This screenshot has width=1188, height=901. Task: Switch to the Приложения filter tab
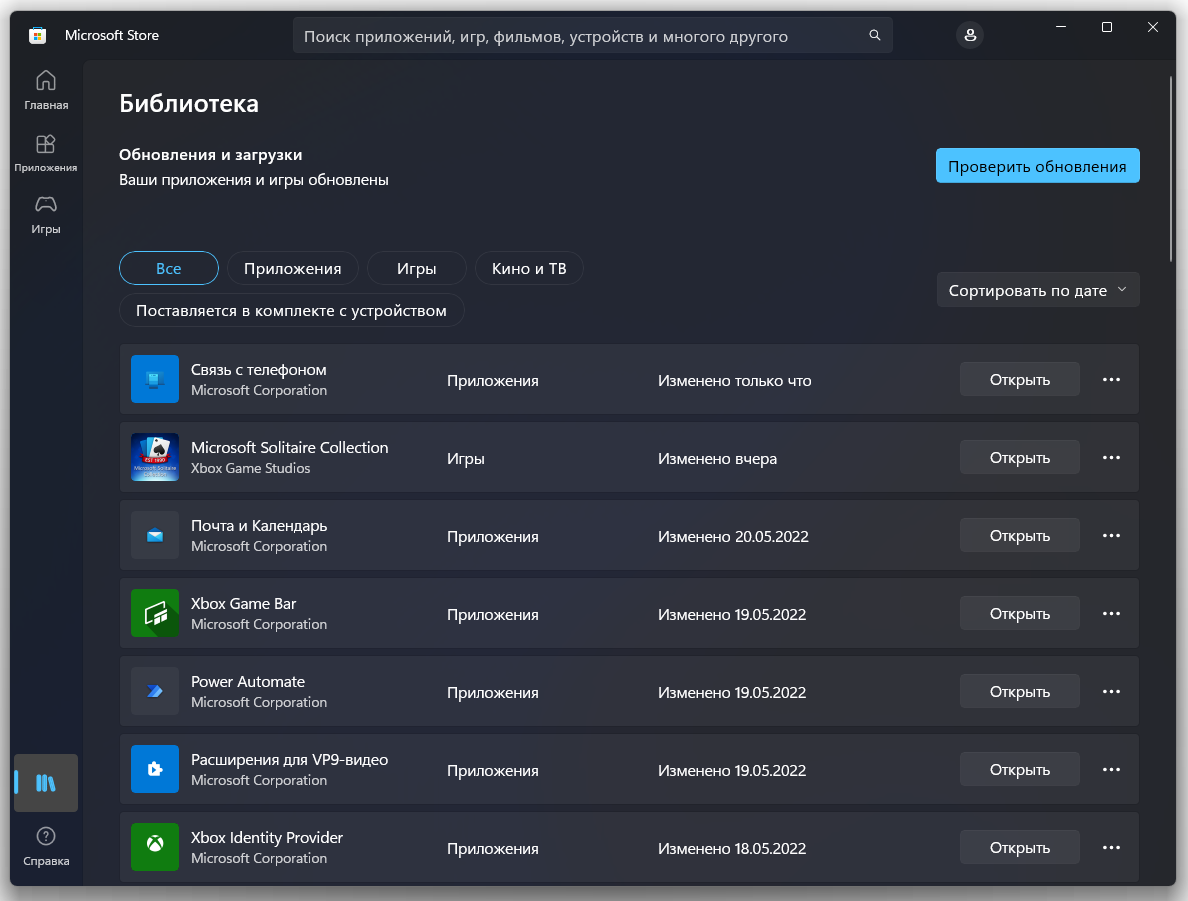292,268
